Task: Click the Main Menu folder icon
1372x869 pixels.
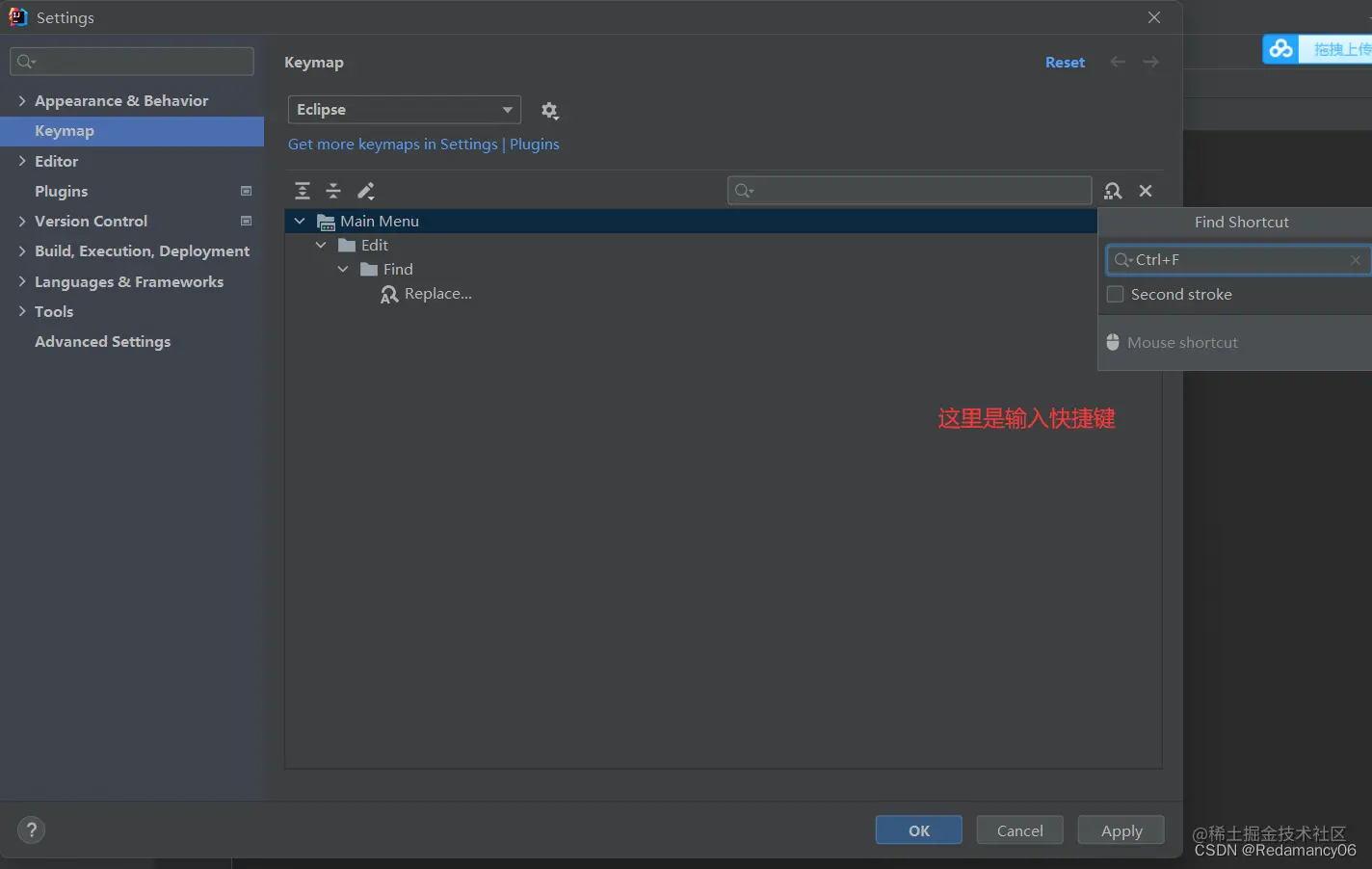Action: [326, 222]
